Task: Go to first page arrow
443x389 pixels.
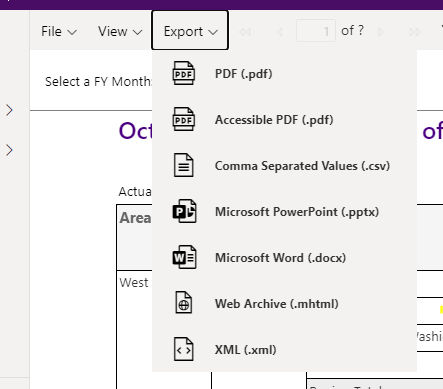Action: point(245,32)
